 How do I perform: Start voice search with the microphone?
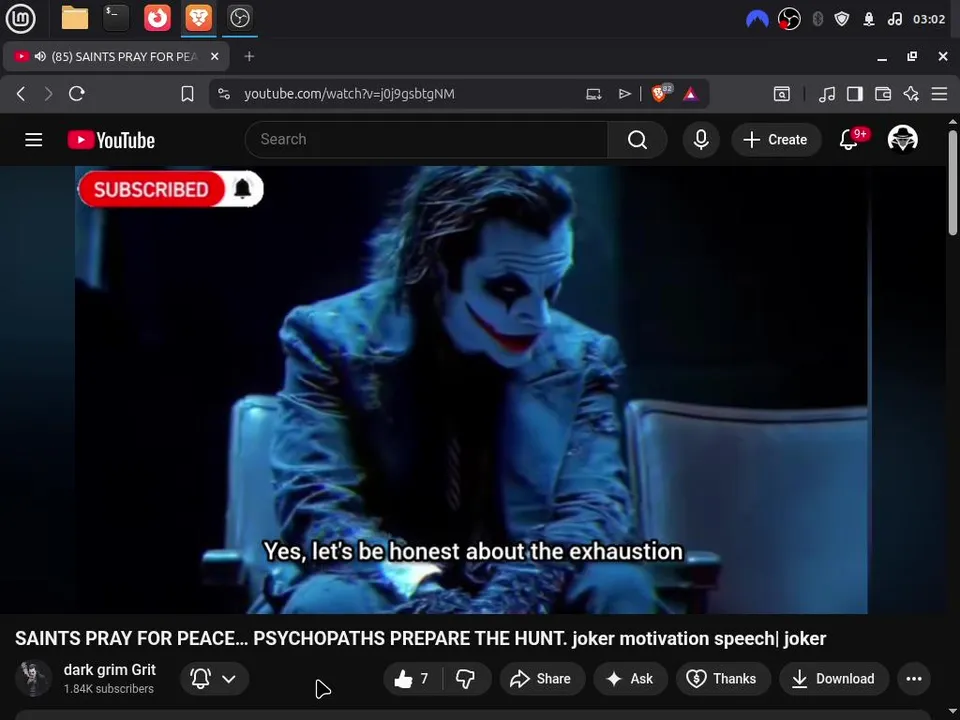pos(701,140)
